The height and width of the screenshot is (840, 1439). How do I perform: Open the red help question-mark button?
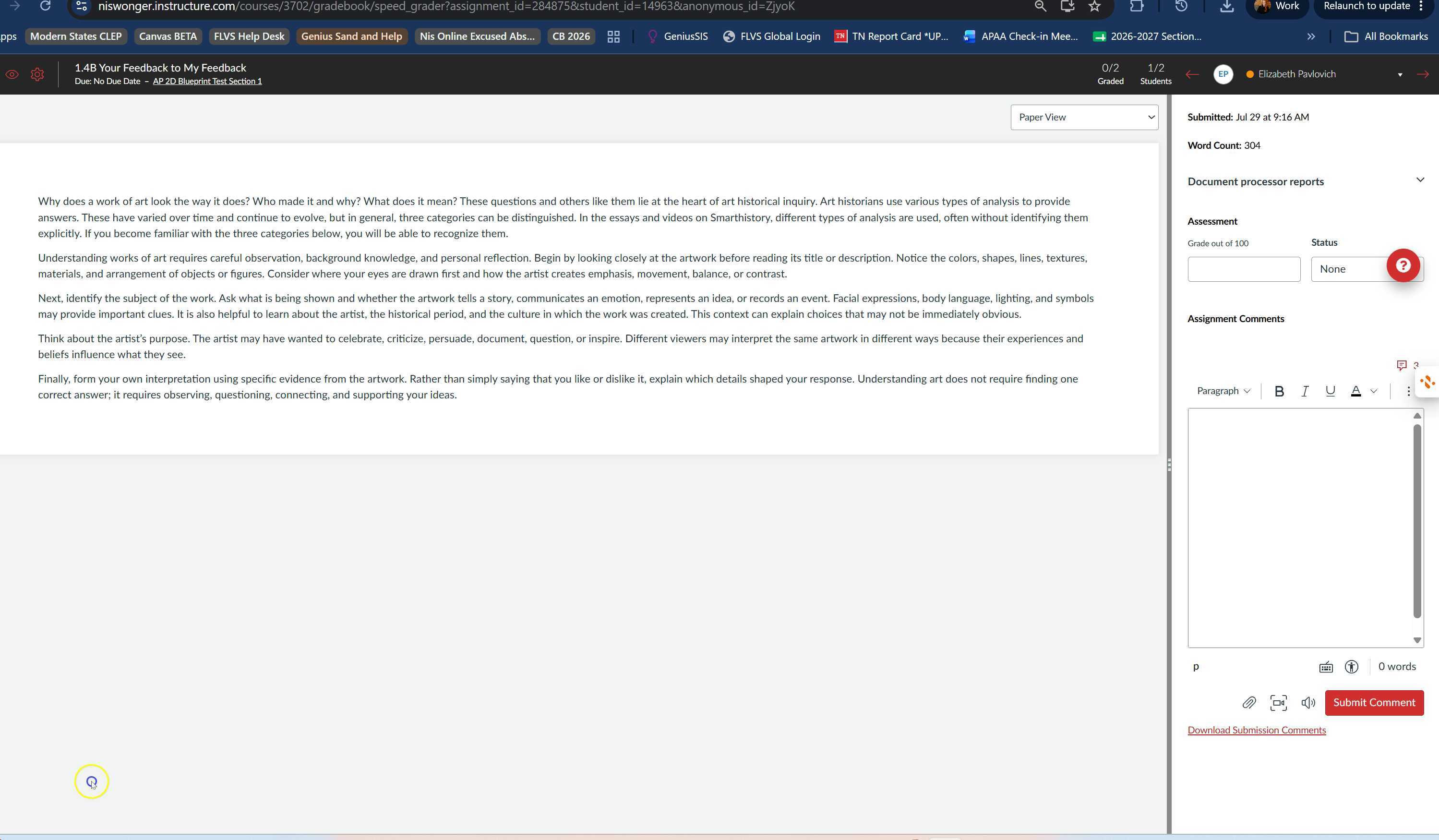(x=1403, y=265)
